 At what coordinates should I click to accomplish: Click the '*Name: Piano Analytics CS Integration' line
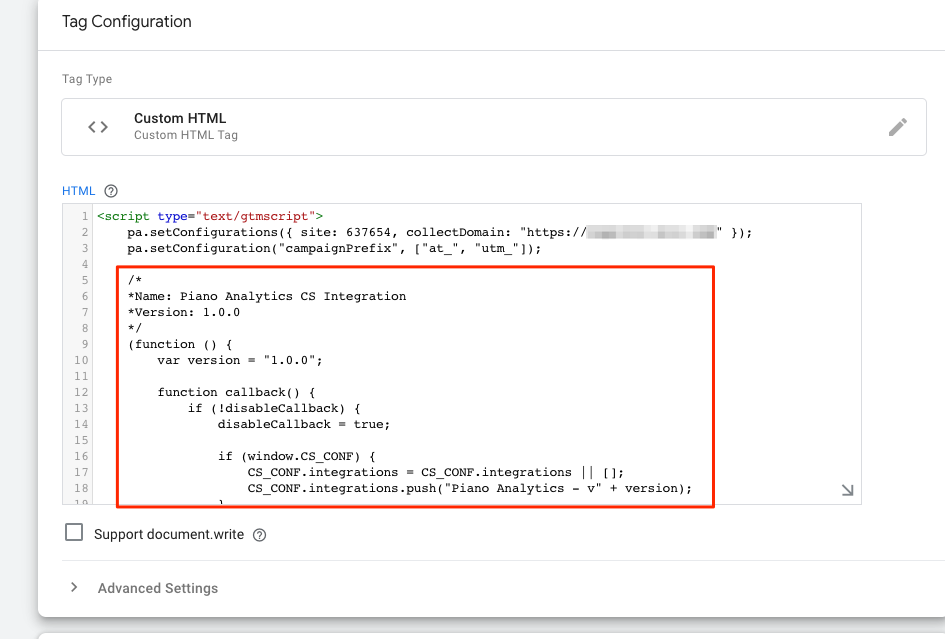click(x=267, y=297)
